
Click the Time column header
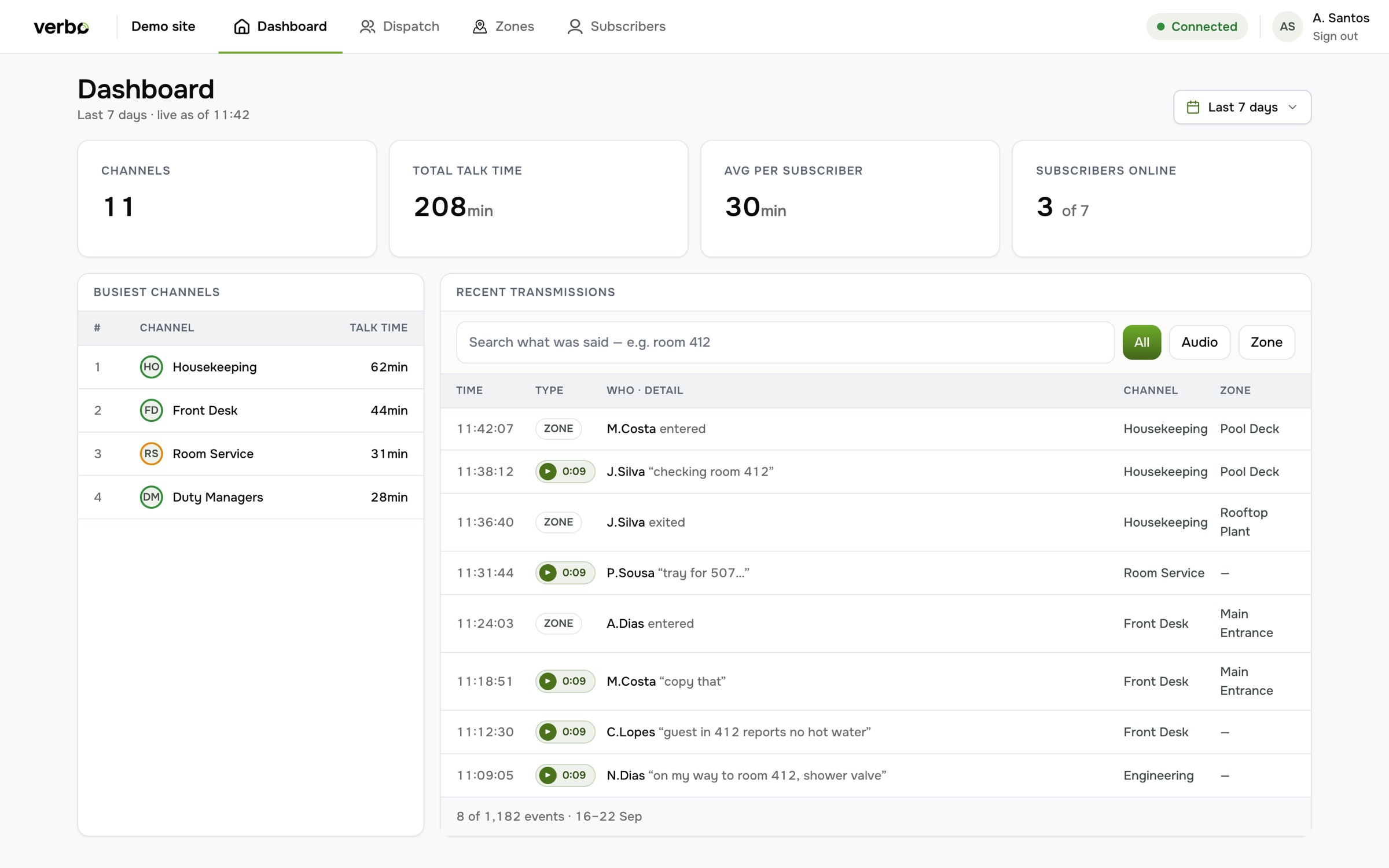point(469,391)
